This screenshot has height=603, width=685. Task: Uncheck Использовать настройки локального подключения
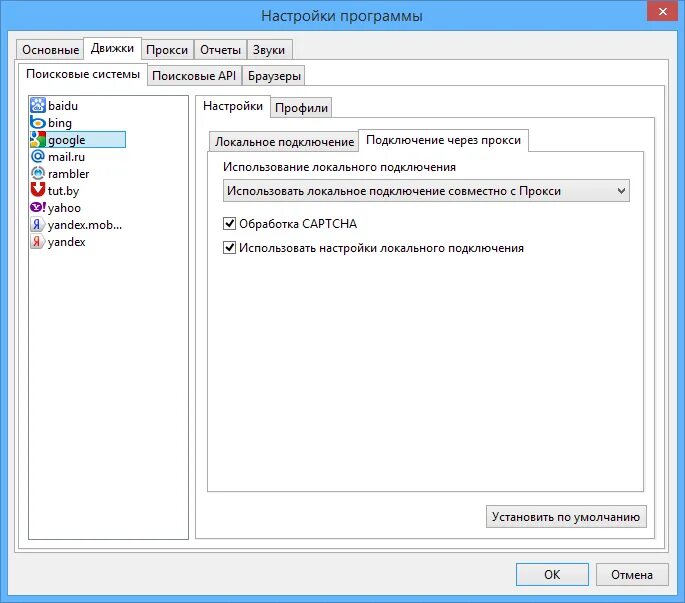[229, 248]
